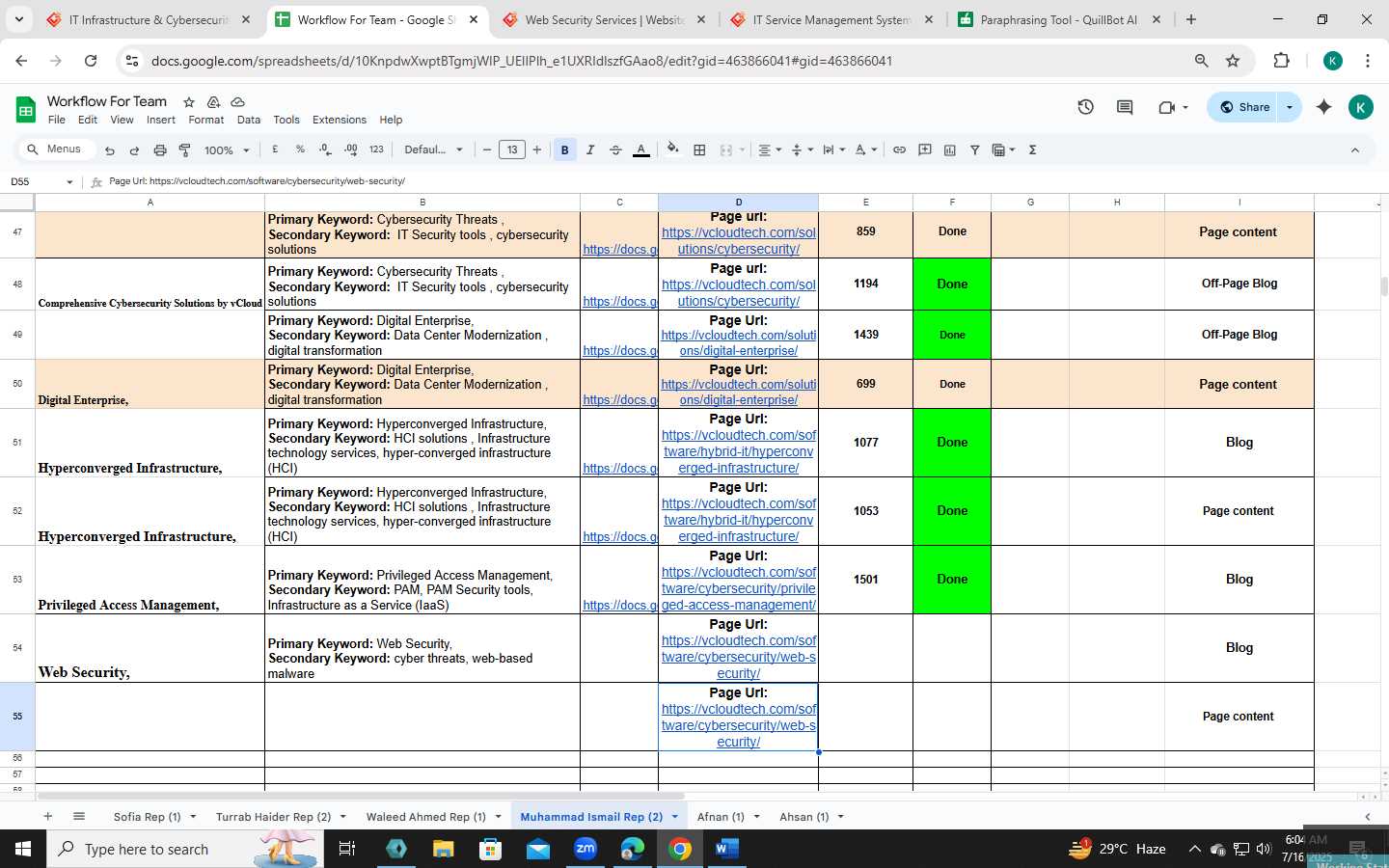Collapse the toolbar header with chevron

click(x=1354, y=150)
